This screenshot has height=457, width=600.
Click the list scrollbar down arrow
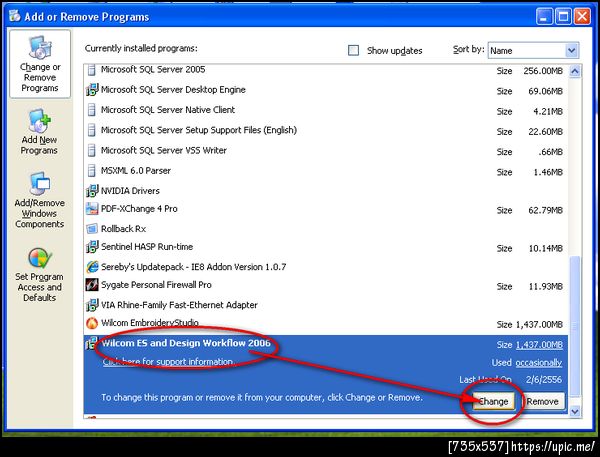[575, 411]
